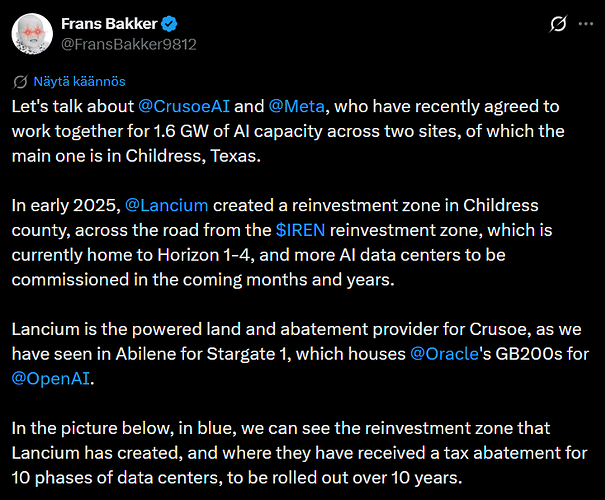Open the @Oracle mention
The image size is (605, 500).
[x=444, y=354]
